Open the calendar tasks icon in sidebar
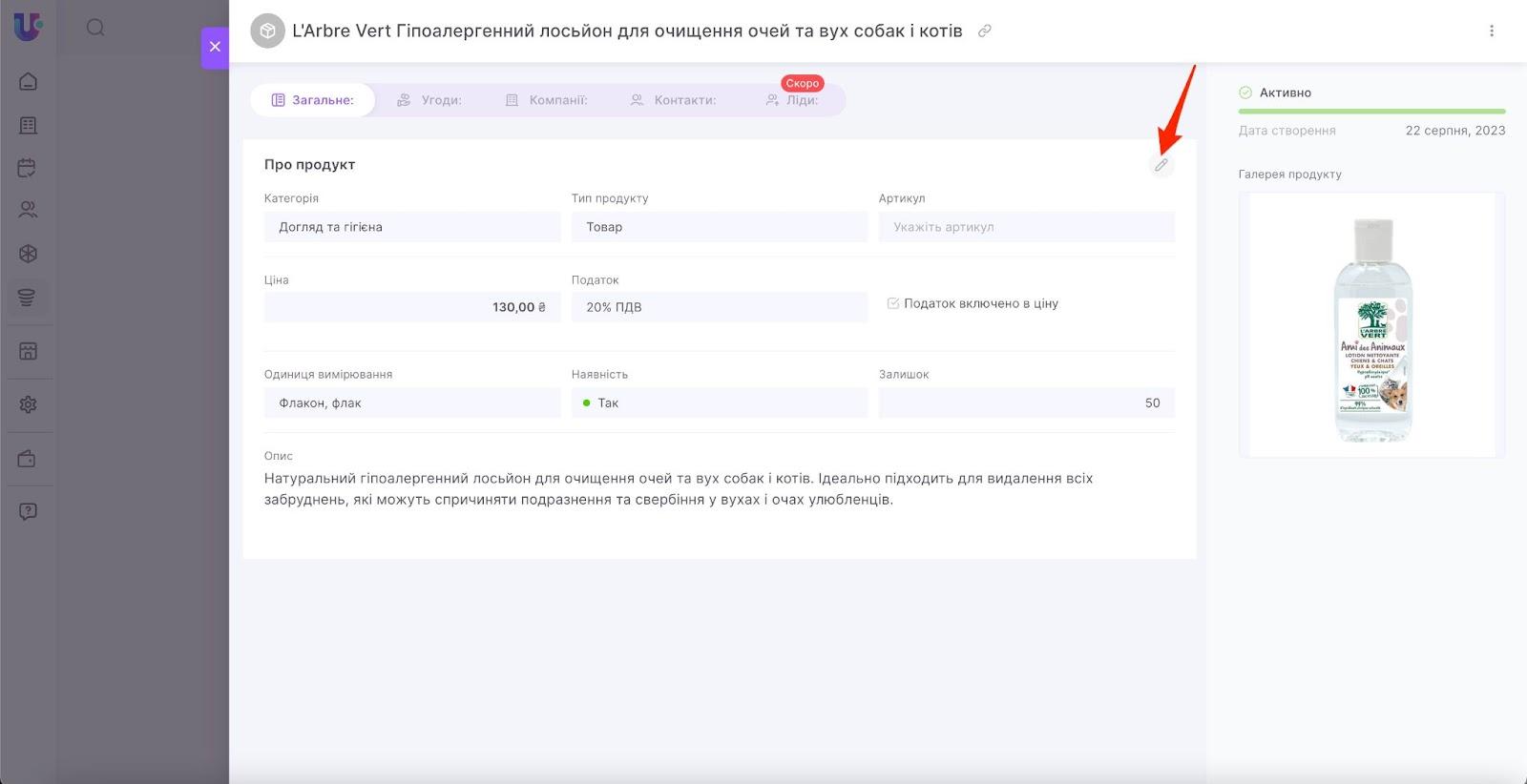1527x784 pixels. [x=28, y=168]
